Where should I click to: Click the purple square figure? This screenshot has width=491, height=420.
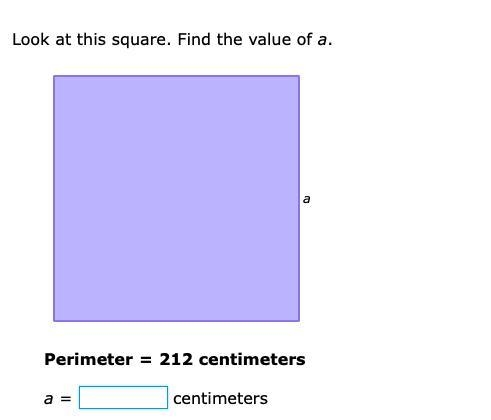click(176, 199)
